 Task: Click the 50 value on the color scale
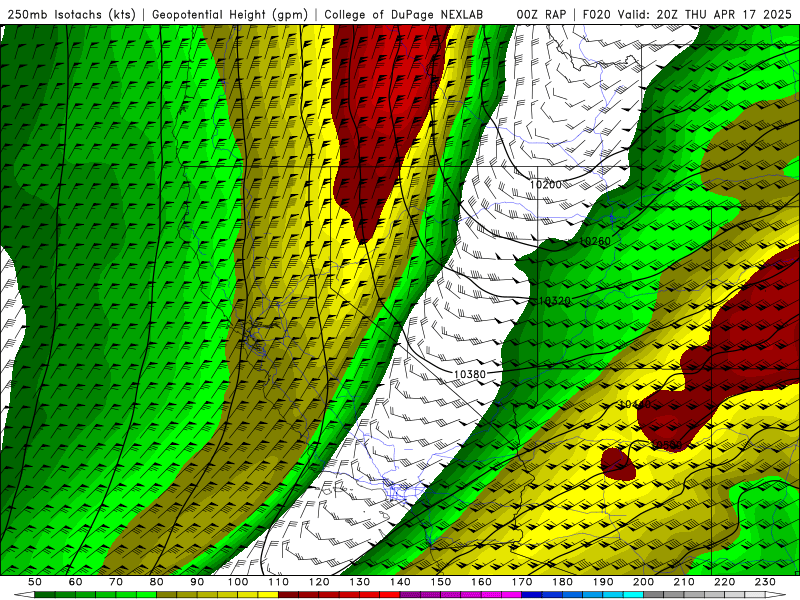click(35, 582)
